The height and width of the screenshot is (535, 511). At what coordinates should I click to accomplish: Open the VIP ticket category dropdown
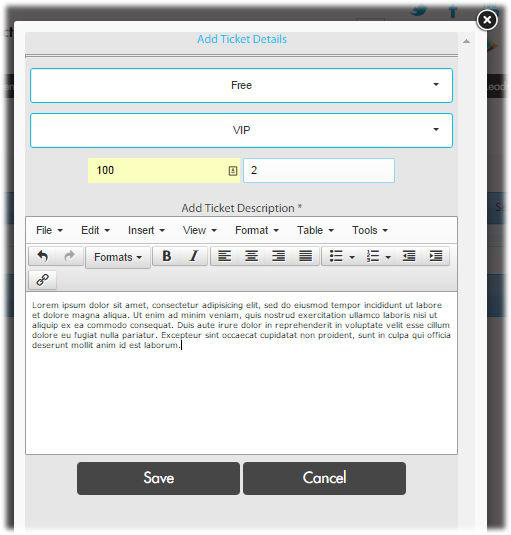[x=241, y=130]
